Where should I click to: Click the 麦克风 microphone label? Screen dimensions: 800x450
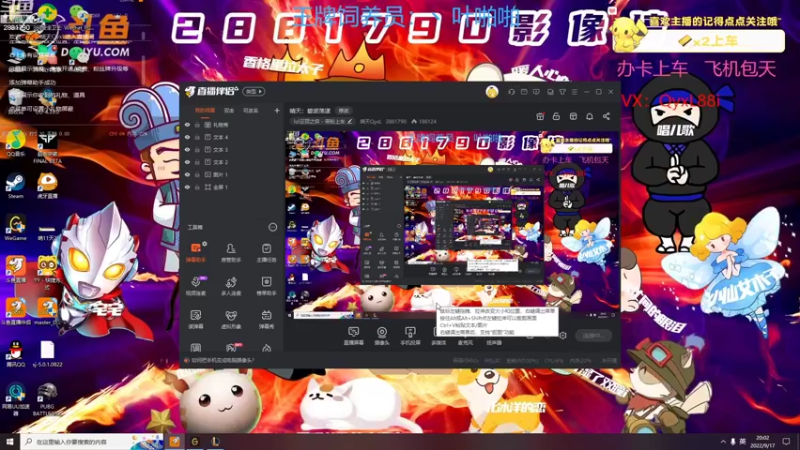465,343
